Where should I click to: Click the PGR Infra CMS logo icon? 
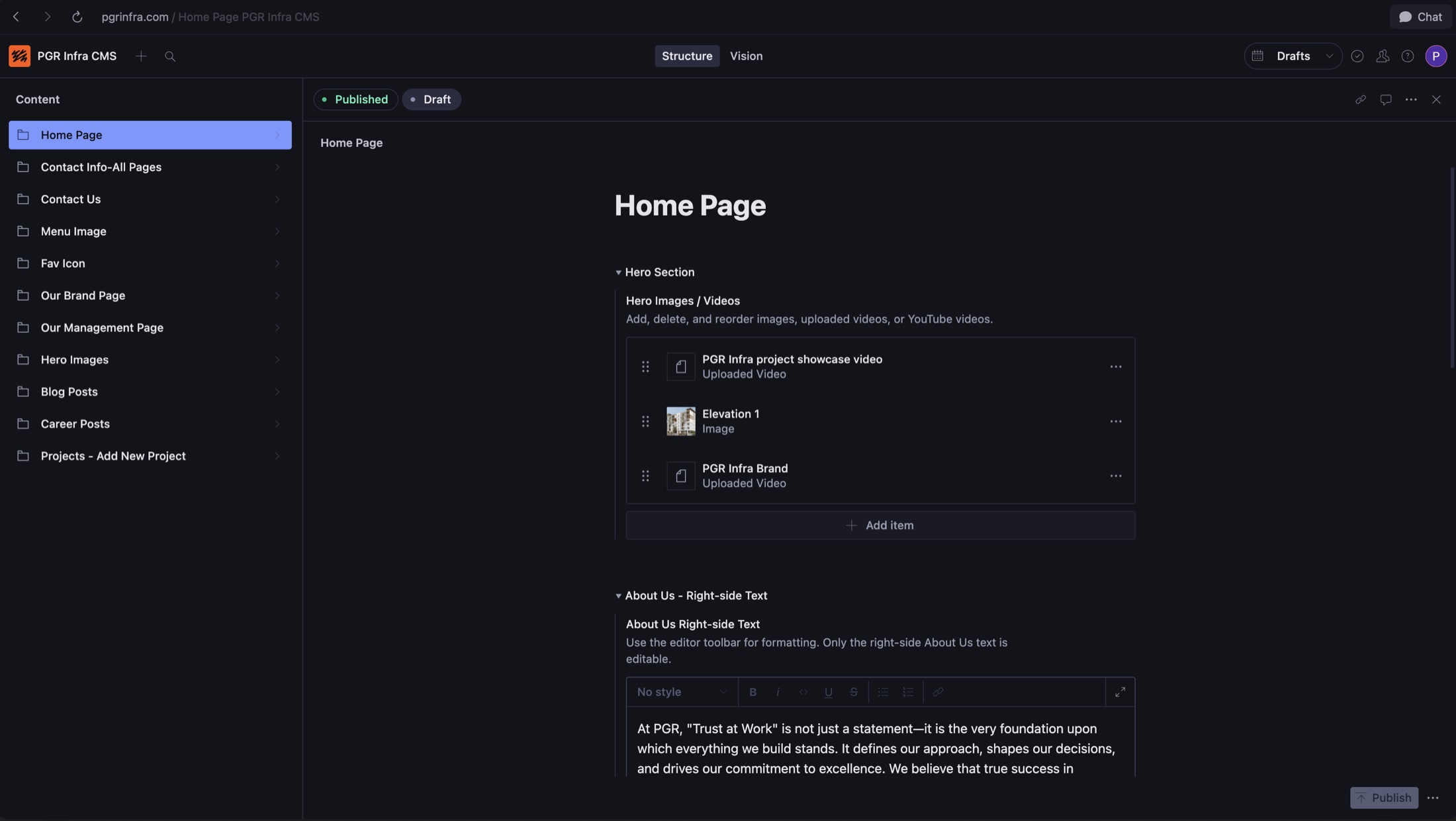pos(19,56)
